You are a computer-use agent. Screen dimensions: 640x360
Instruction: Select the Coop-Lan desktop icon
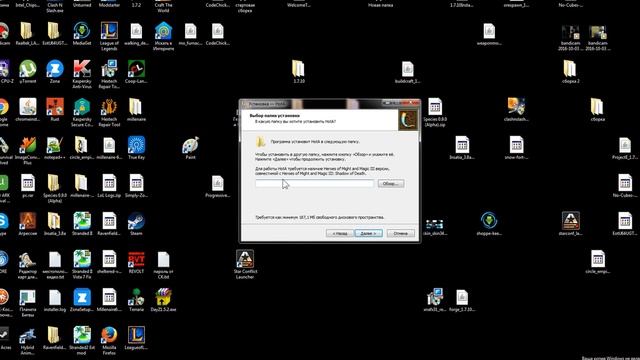(136, 72)
